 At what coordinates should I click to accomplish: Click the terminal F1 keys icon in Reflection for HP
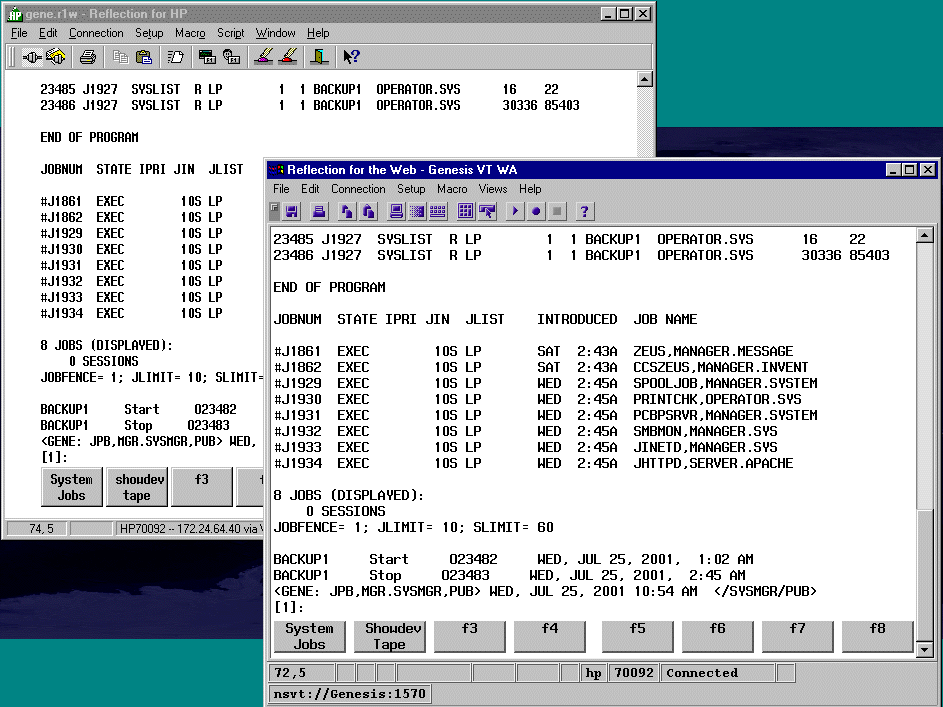tap(207, 57)
